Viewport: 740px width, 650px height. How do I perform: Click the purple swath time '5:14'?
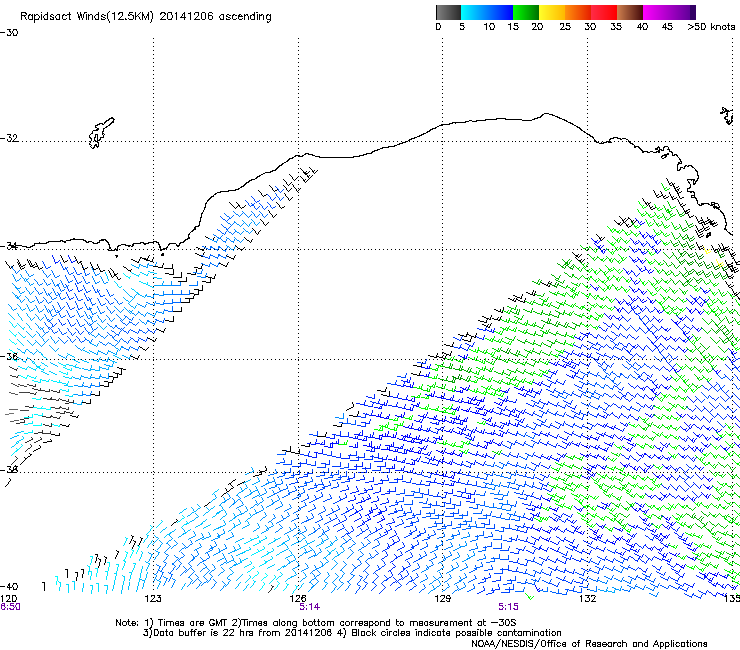tap(310, 607)
